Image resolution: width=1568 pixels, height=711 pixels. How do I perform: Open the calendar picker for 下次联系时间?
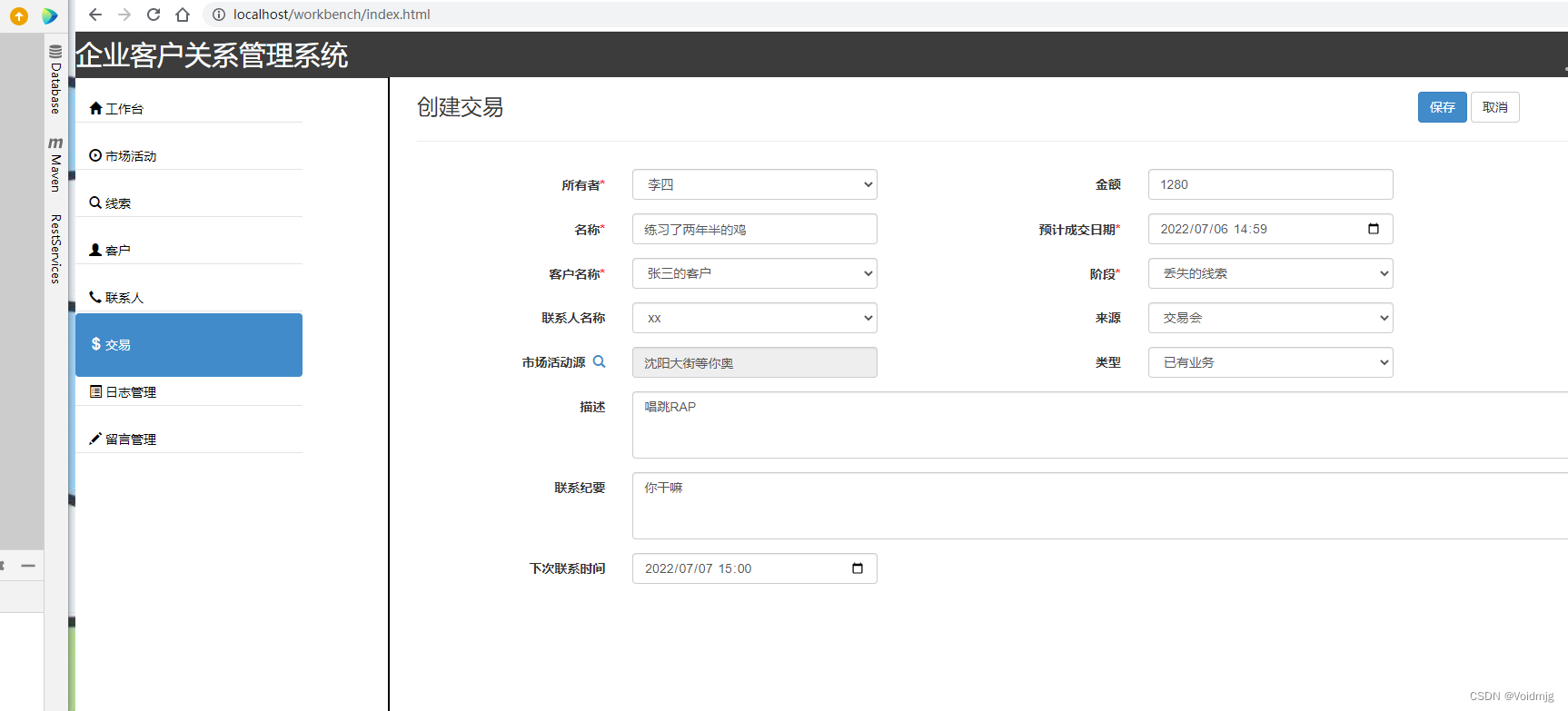point(858,568)
